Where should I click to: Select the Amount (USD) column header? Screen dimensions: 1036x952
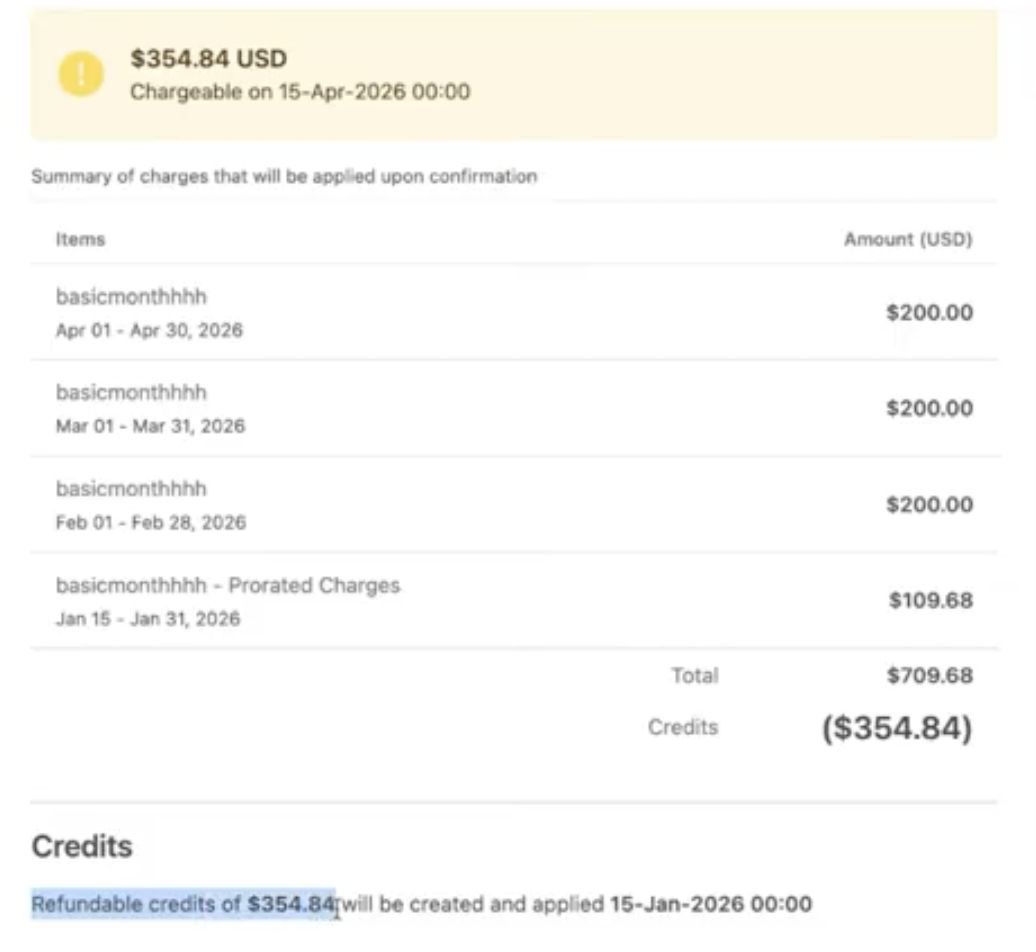[908, 239]
